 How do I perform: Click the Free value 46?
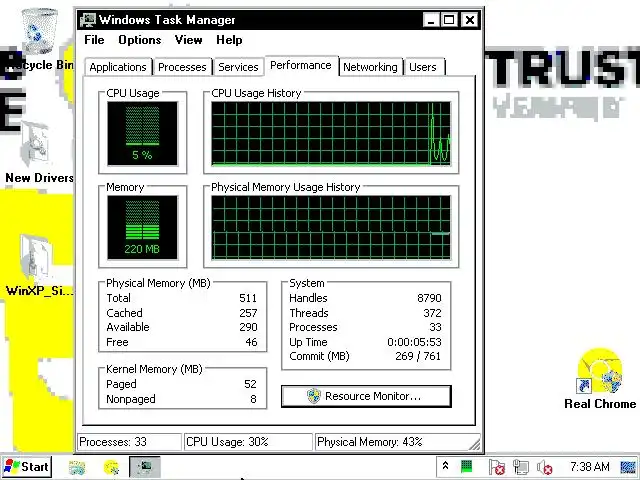click(x=251, y=342)
